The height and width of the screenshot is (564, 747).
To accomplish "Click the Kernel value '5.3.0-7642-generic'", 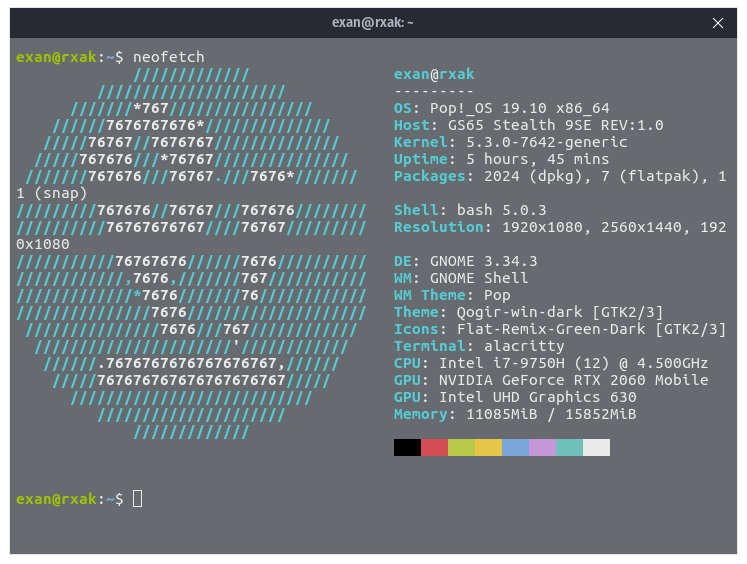I will click(x=546, y=142).
